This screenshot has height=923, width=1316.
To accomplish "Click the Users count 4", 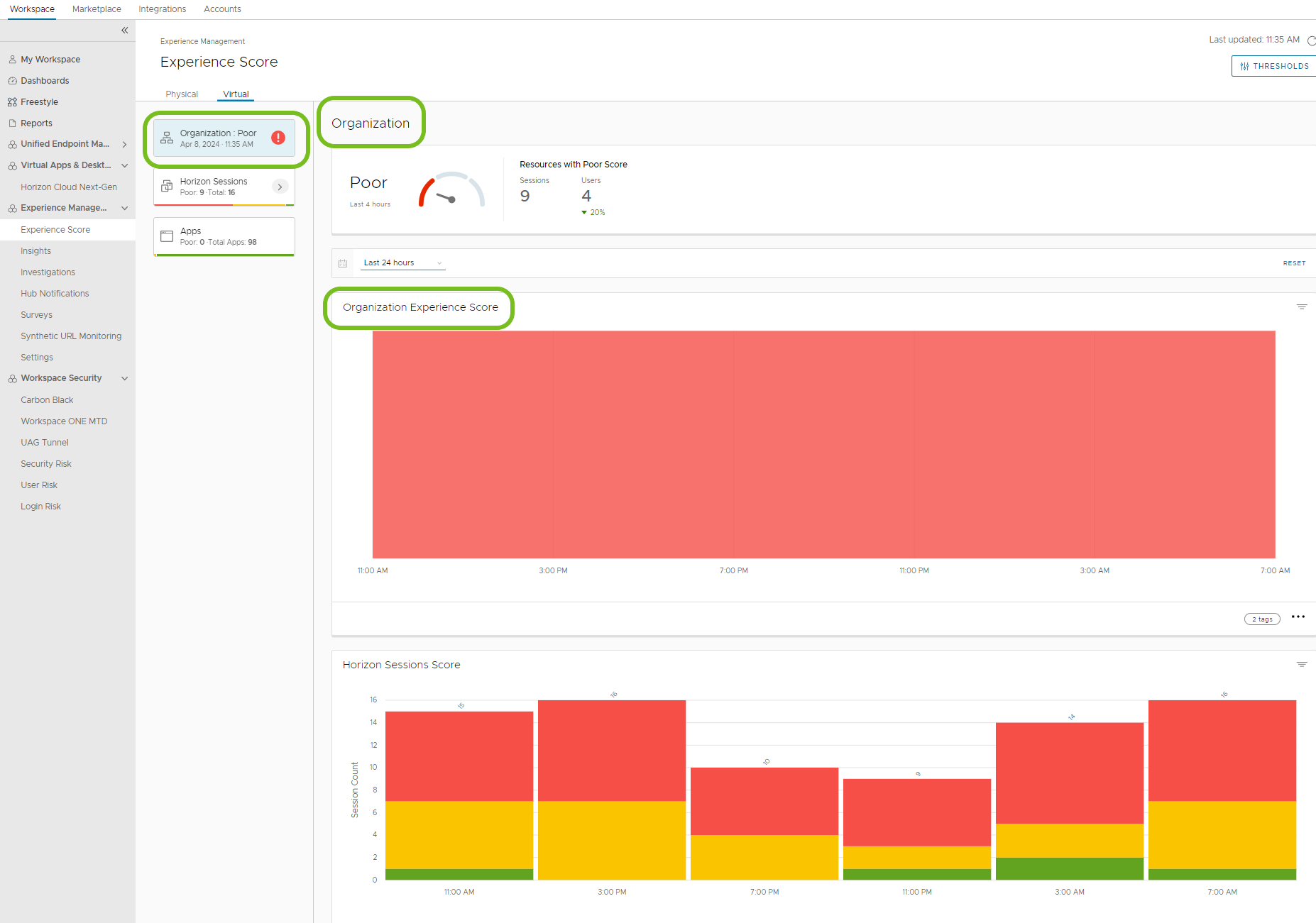I will [x=586, y=197].
